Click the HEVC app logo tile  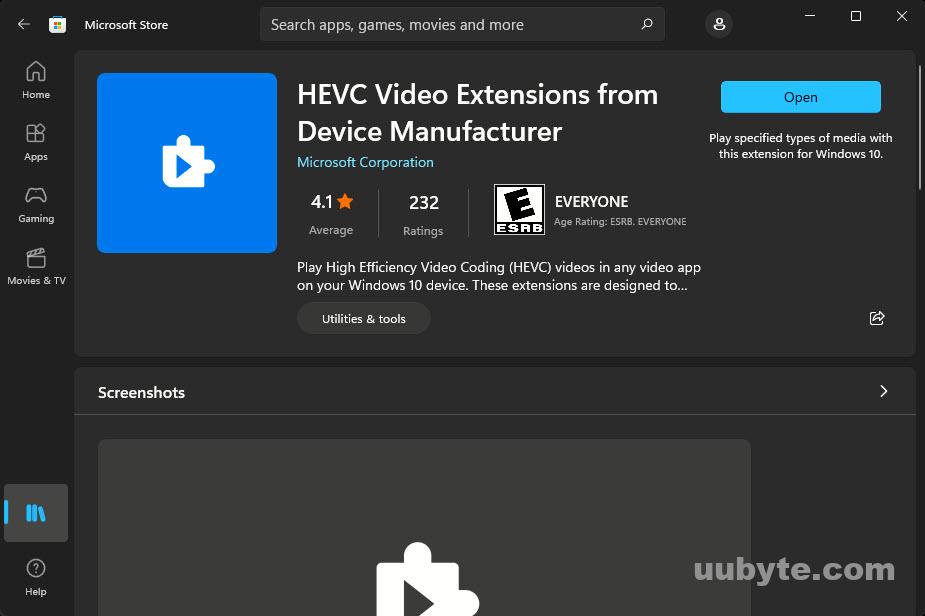point(187,163)
